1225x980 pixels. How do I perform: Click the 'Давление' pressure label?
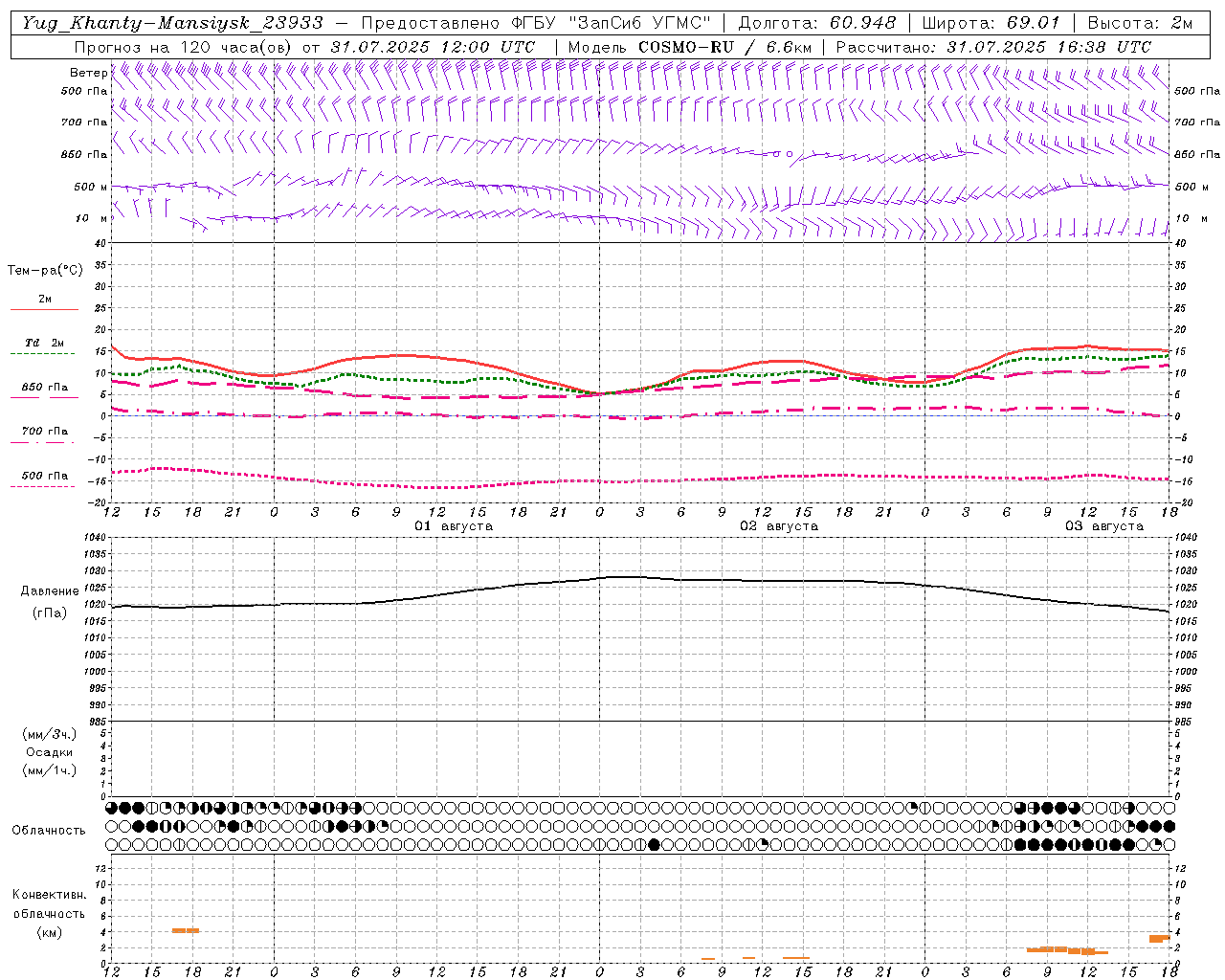coord(50,591)
